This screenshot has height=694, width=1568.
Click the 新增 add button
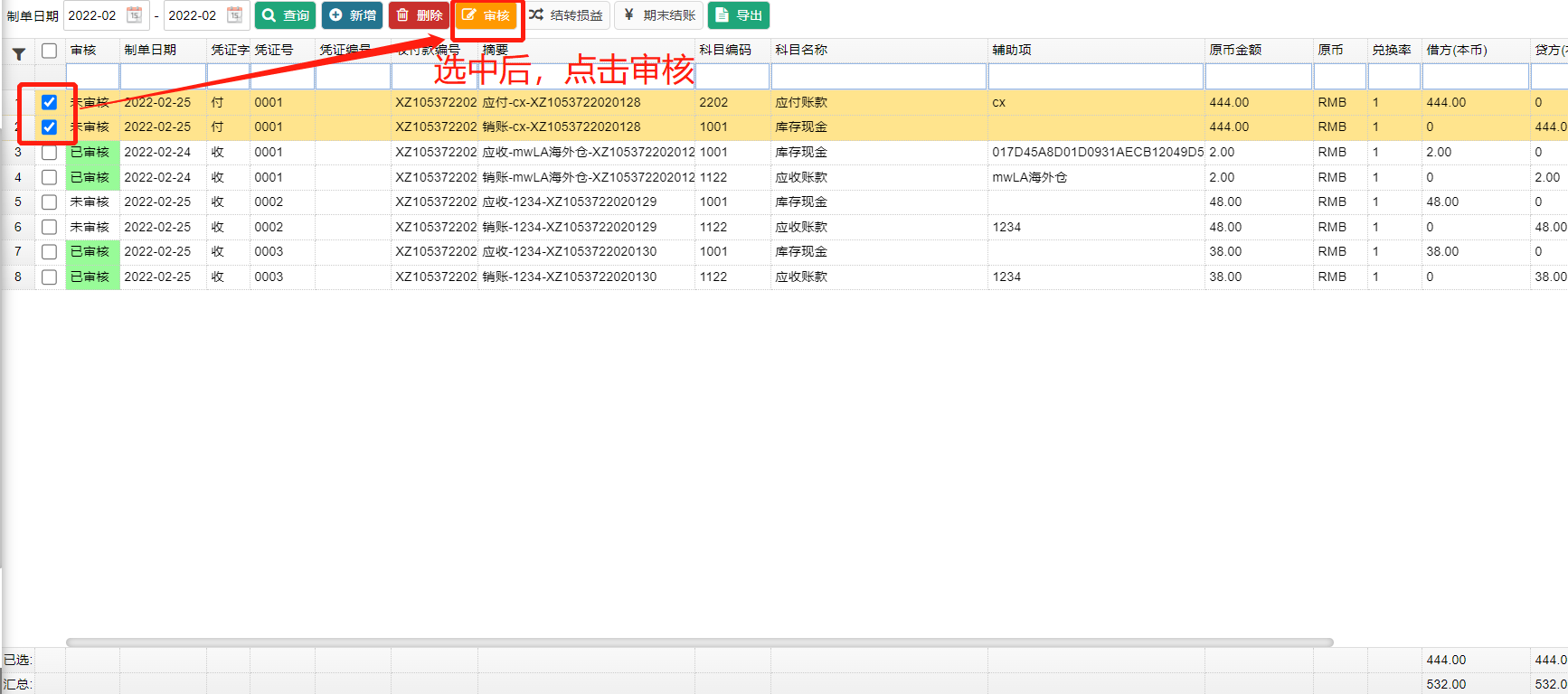coord(352,15)
